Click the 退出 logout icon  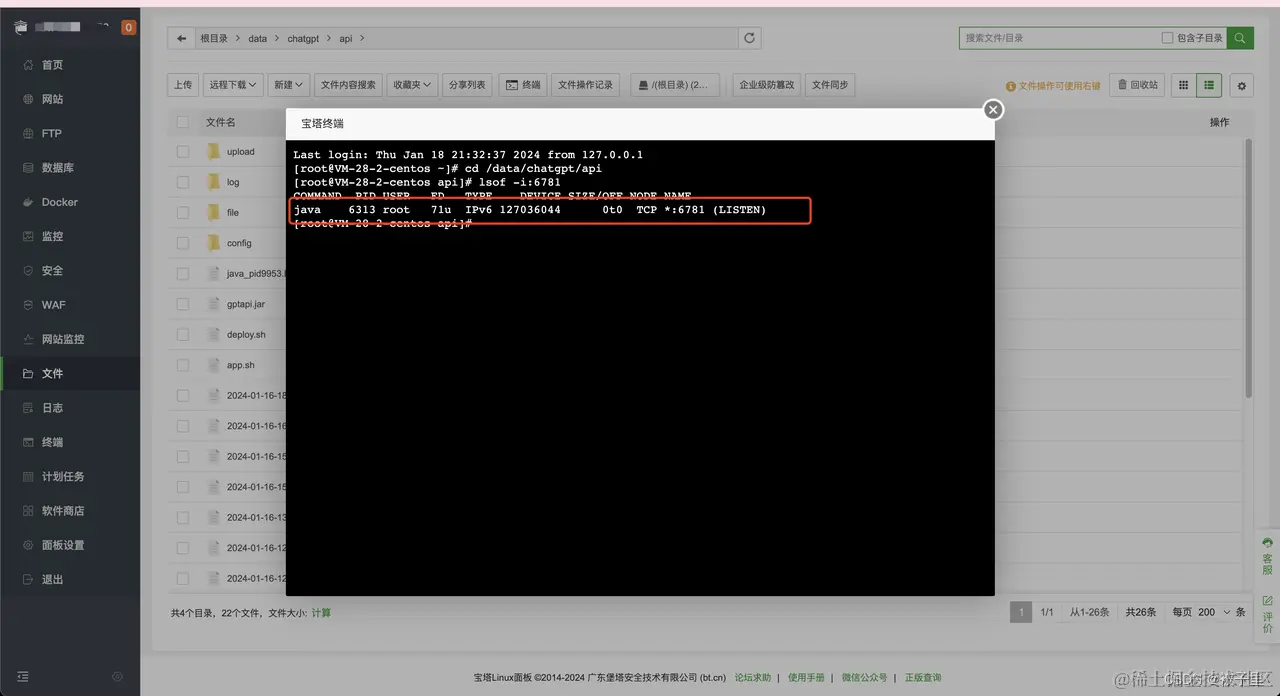[29, 580]
